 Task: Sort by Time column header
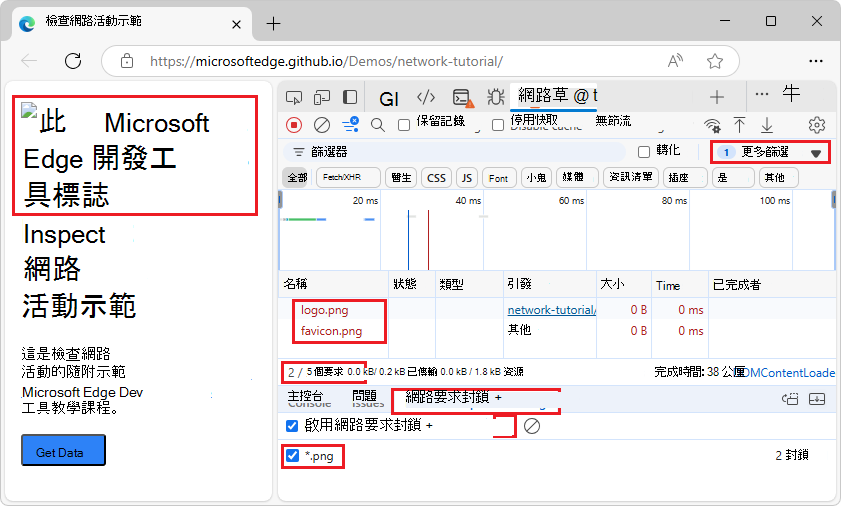(680, 284)
